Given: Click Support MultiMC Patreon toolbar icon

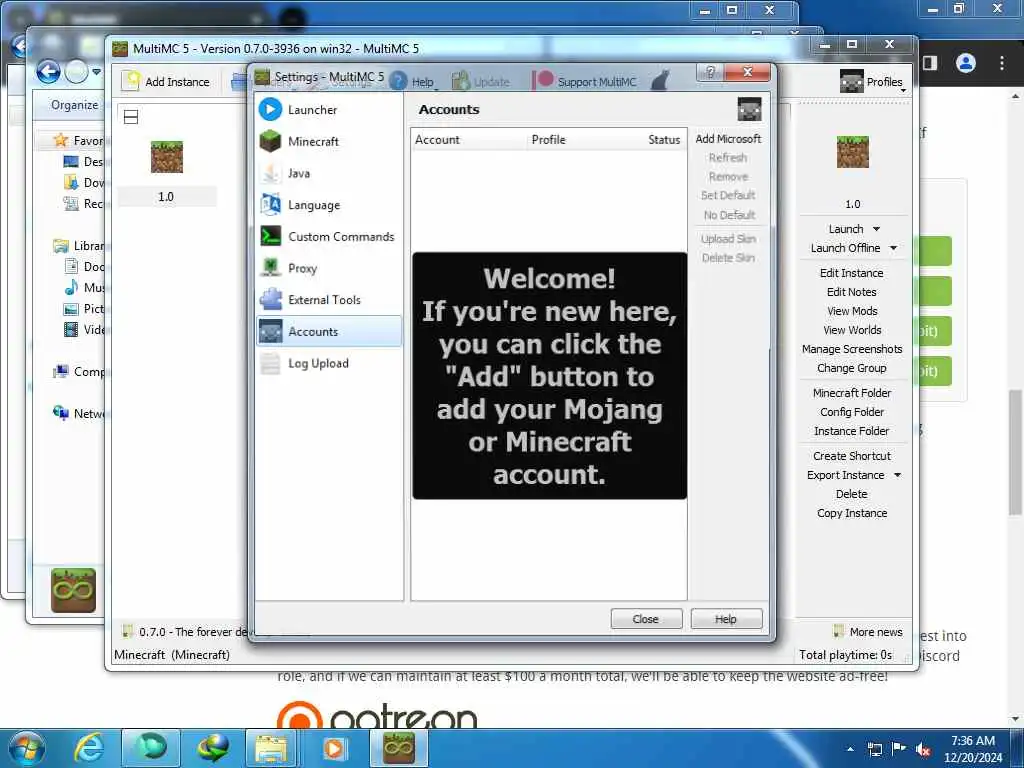Looking at the screenshot, I should pos(584,82).
